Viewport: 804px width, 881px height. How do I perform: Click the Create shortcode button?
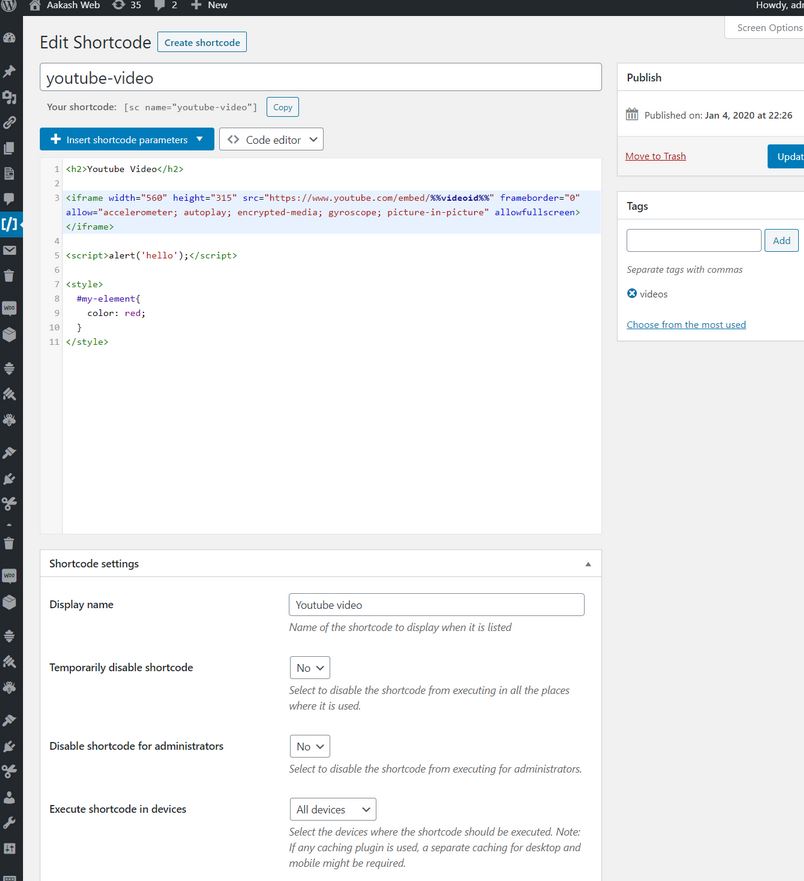pos(202,42)
